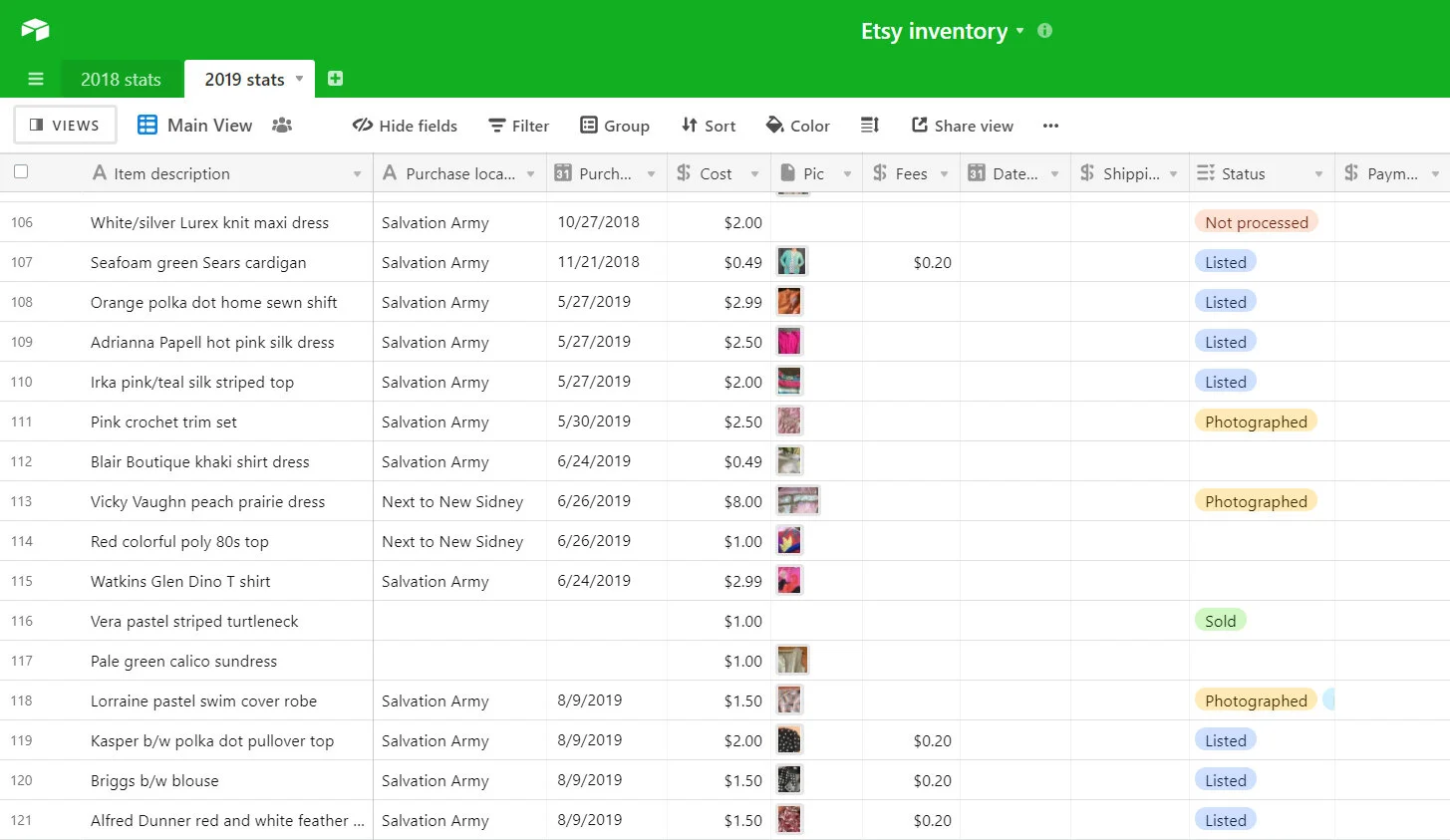Open the Group menu
This screenshot has height=840, width=1450.
pos(615,126)
